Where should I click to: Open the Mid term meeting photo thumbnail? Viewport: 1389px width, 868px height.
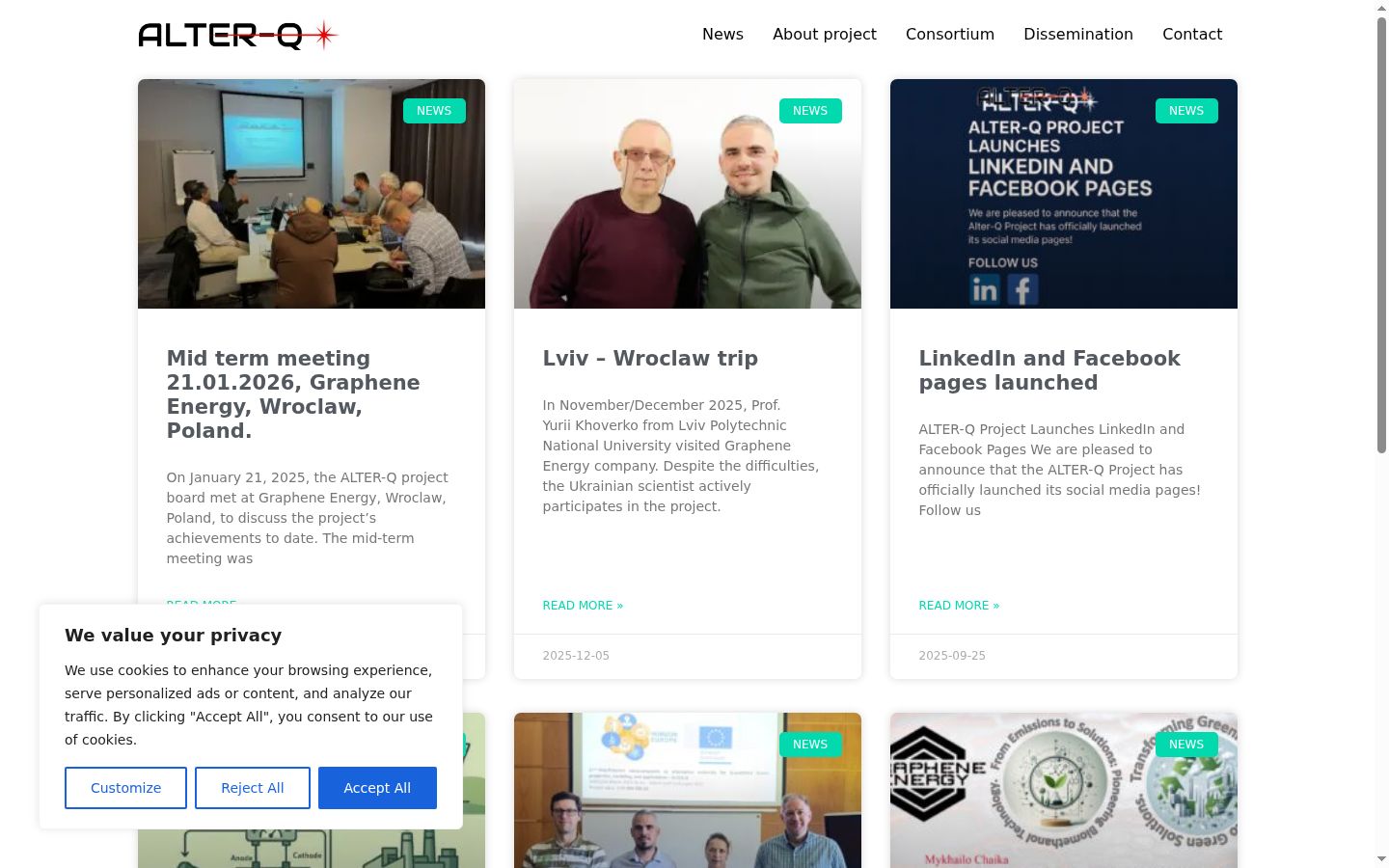tap(312, 194)
